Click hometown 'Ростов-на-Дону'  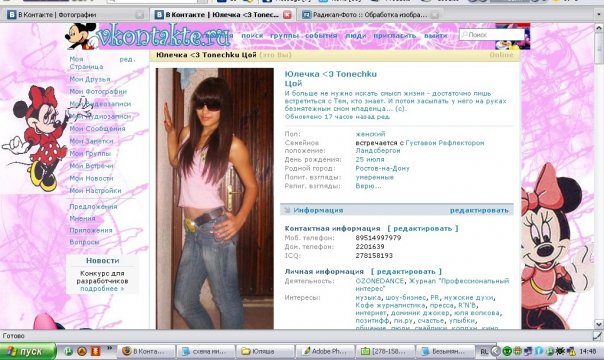[383, 168]
